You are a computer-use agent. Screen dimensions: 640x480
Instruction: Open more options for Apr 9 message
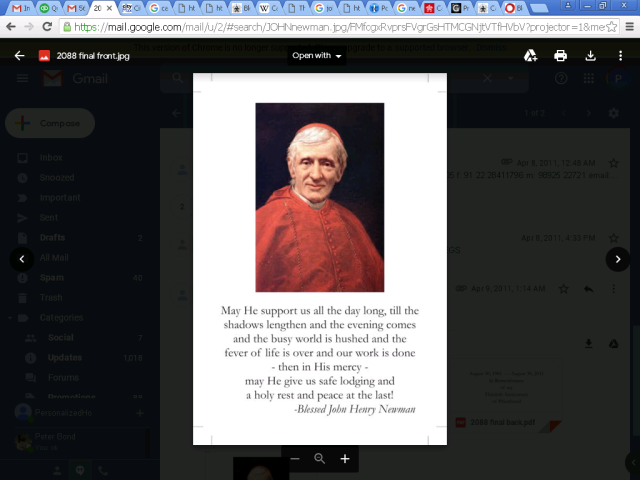[x=613, y=289]
